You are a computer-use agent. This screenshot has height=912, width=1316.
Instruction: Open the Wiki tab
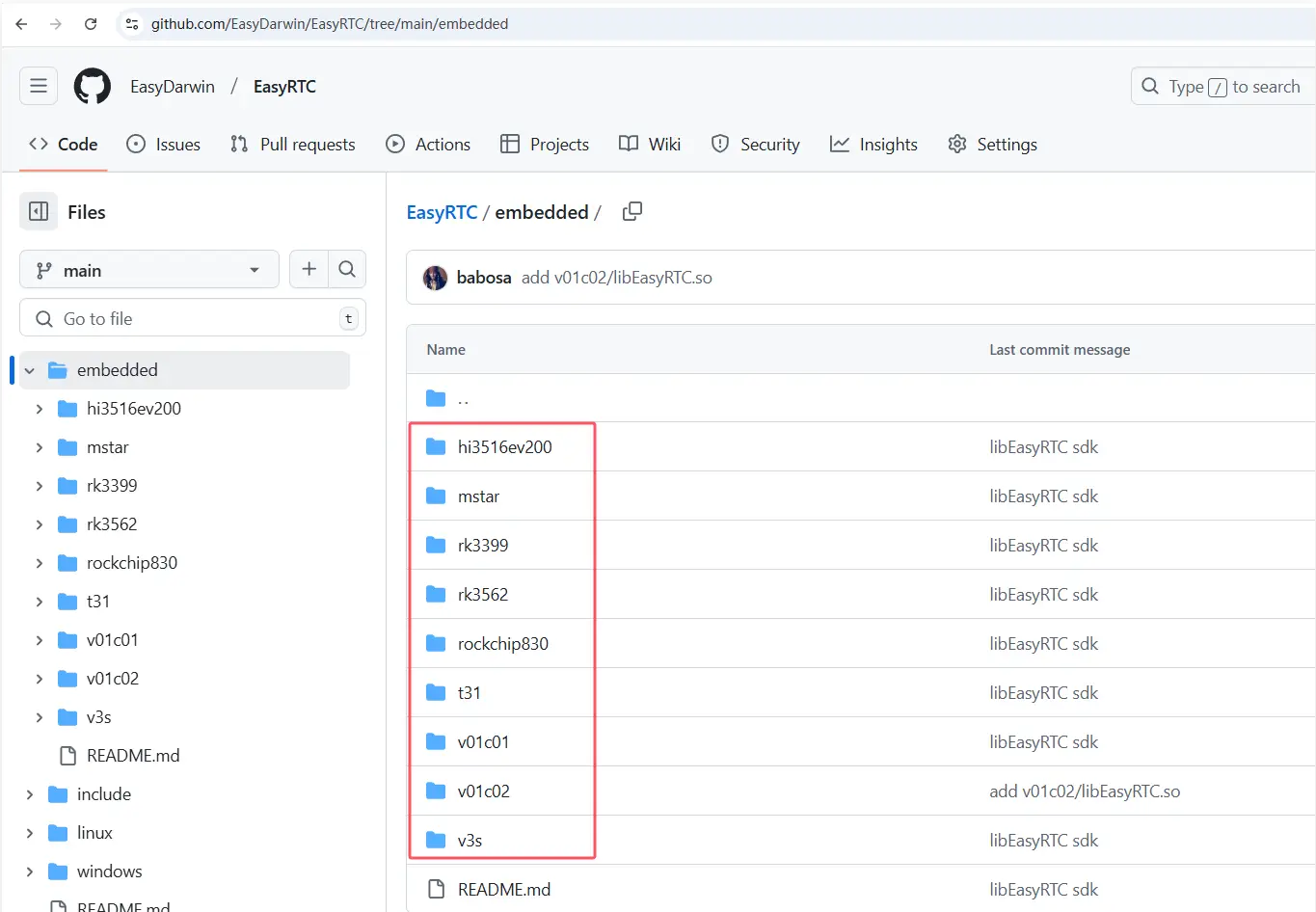(x=650, y=144)
